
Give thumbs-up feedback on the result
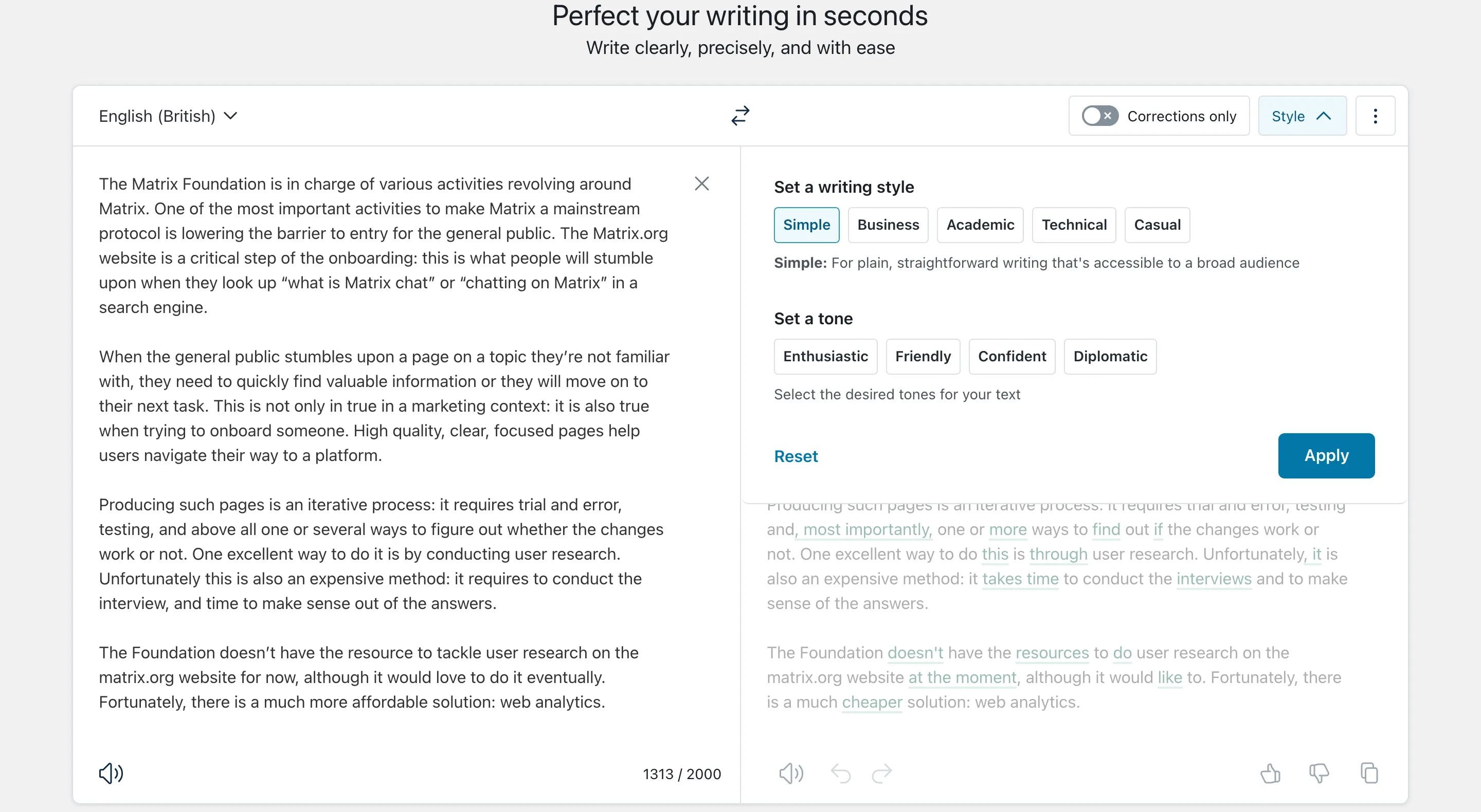coord(1271,773)
